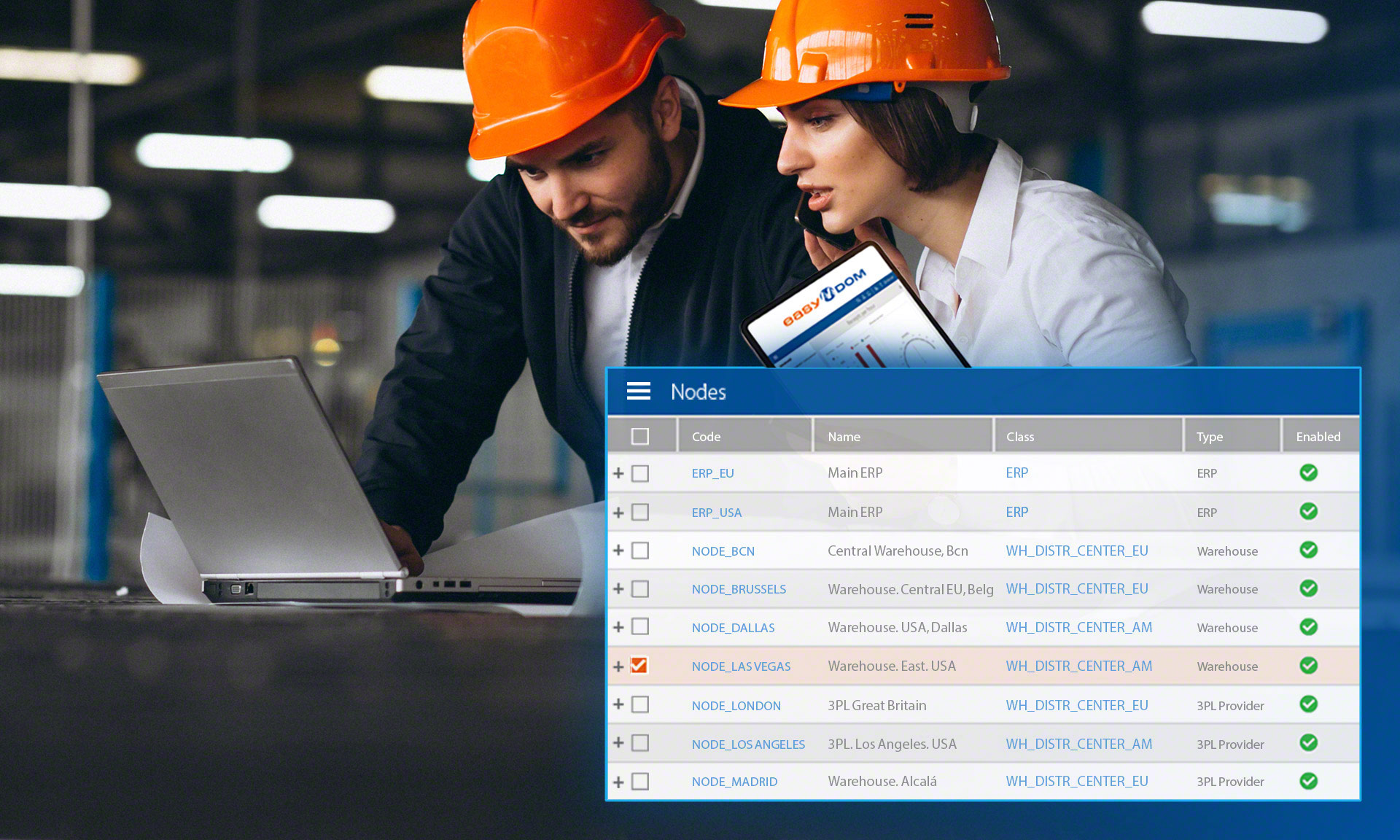Check the NODE_BRUSSELS row checkbox

pos(640,588)
